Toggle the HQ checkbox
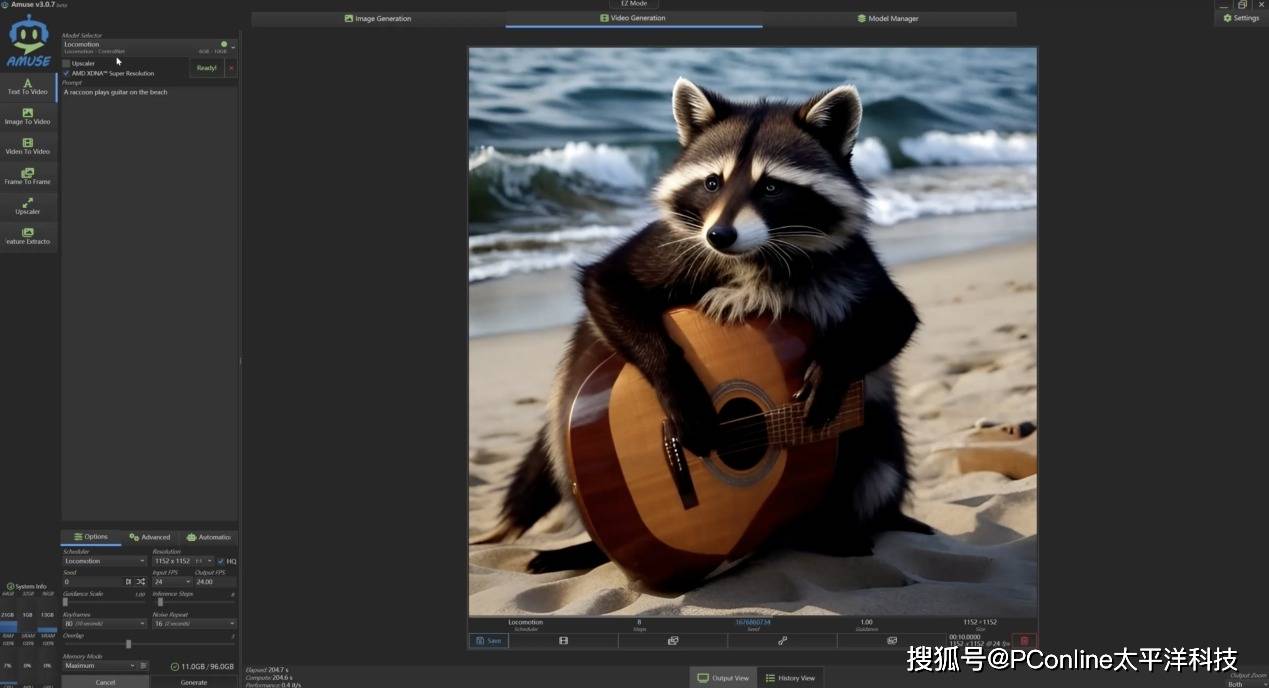1269x688 pixels. [x=221, y=561]
